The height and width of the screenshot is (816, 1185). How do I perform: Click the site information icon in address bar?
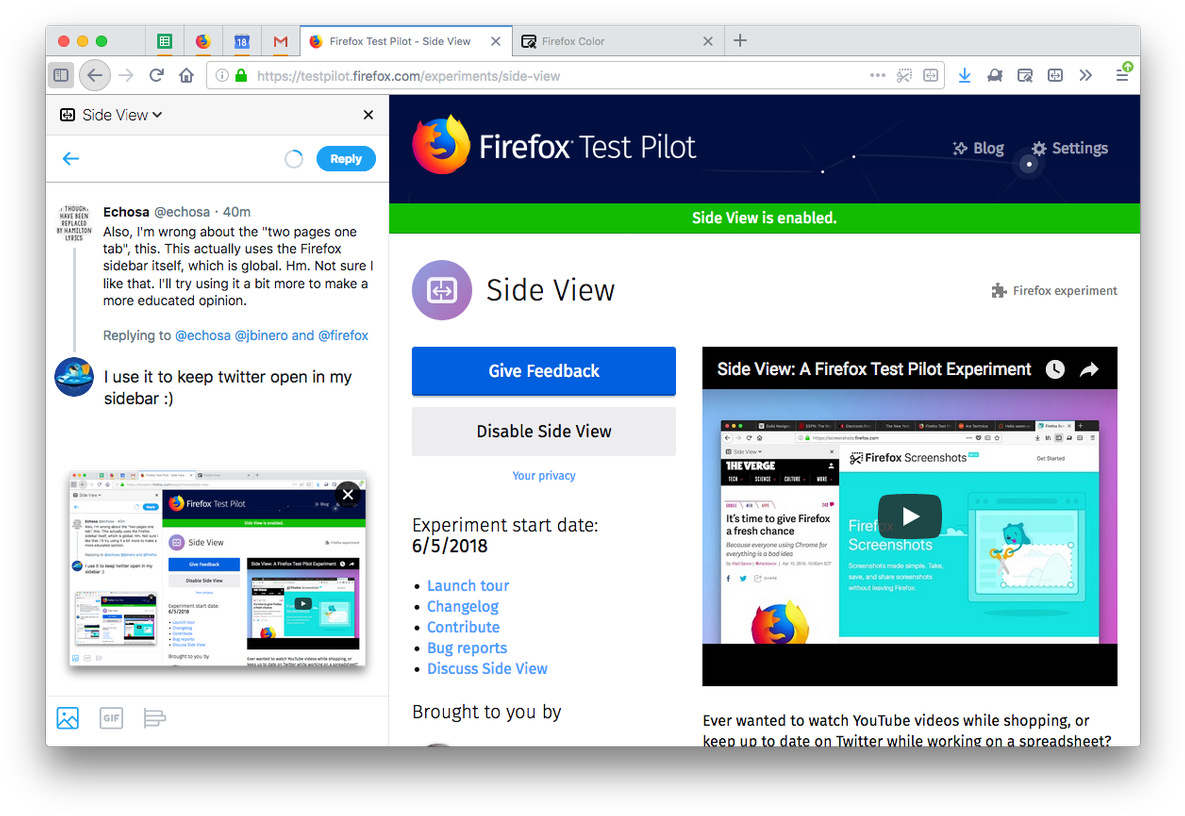pyautogui.click(x=222, y=76)
